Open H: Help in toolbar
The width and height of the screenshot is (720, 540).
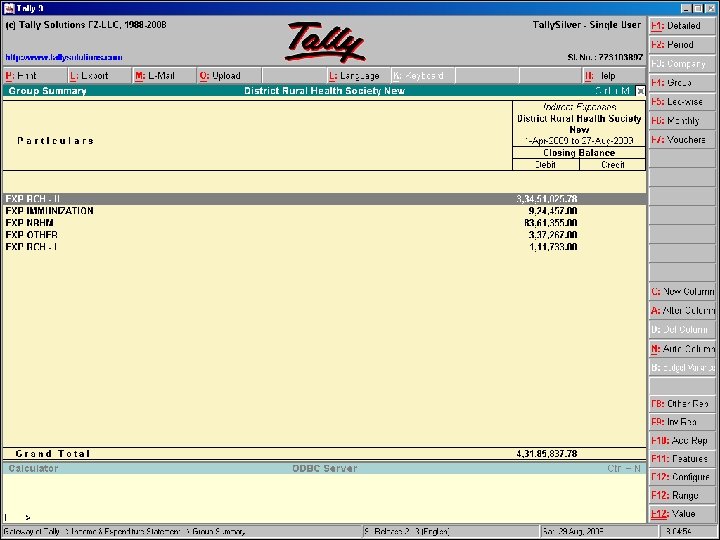pos(613,76)
